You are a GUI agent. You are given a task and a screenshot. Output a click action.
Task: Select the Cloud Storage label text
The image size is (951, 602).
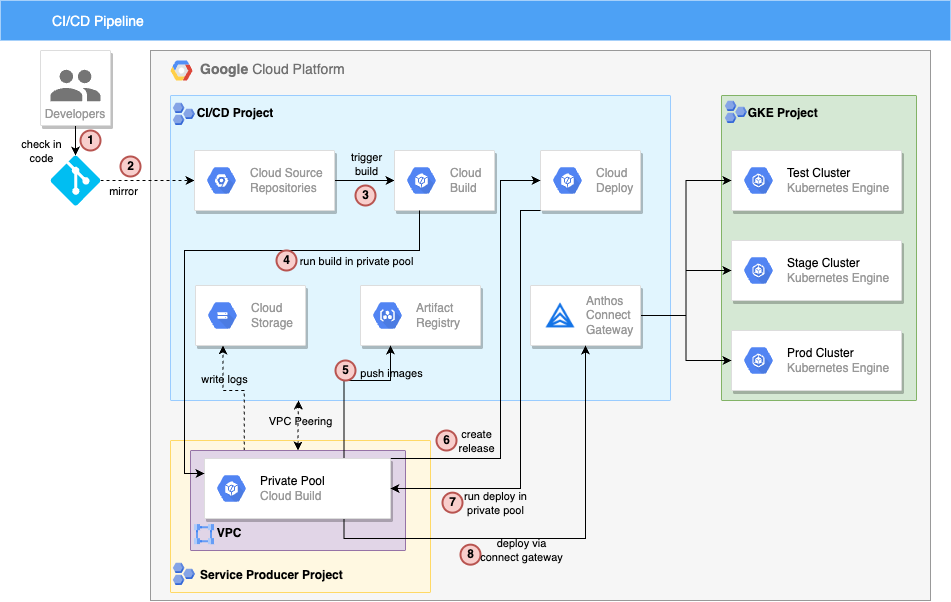click(x=271, y=315)
